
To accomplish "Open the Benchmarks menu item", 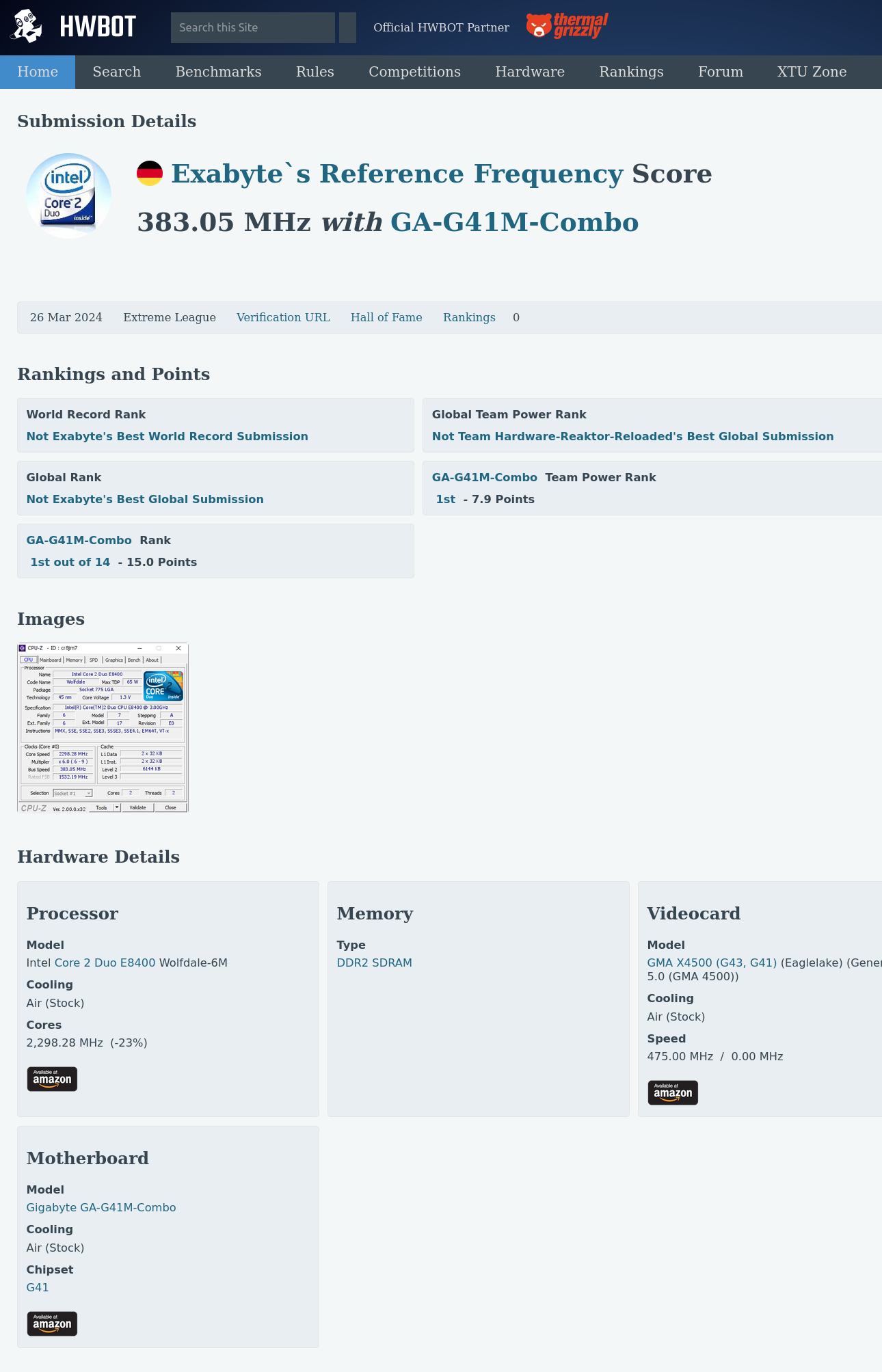I will [x=219, y=72].
